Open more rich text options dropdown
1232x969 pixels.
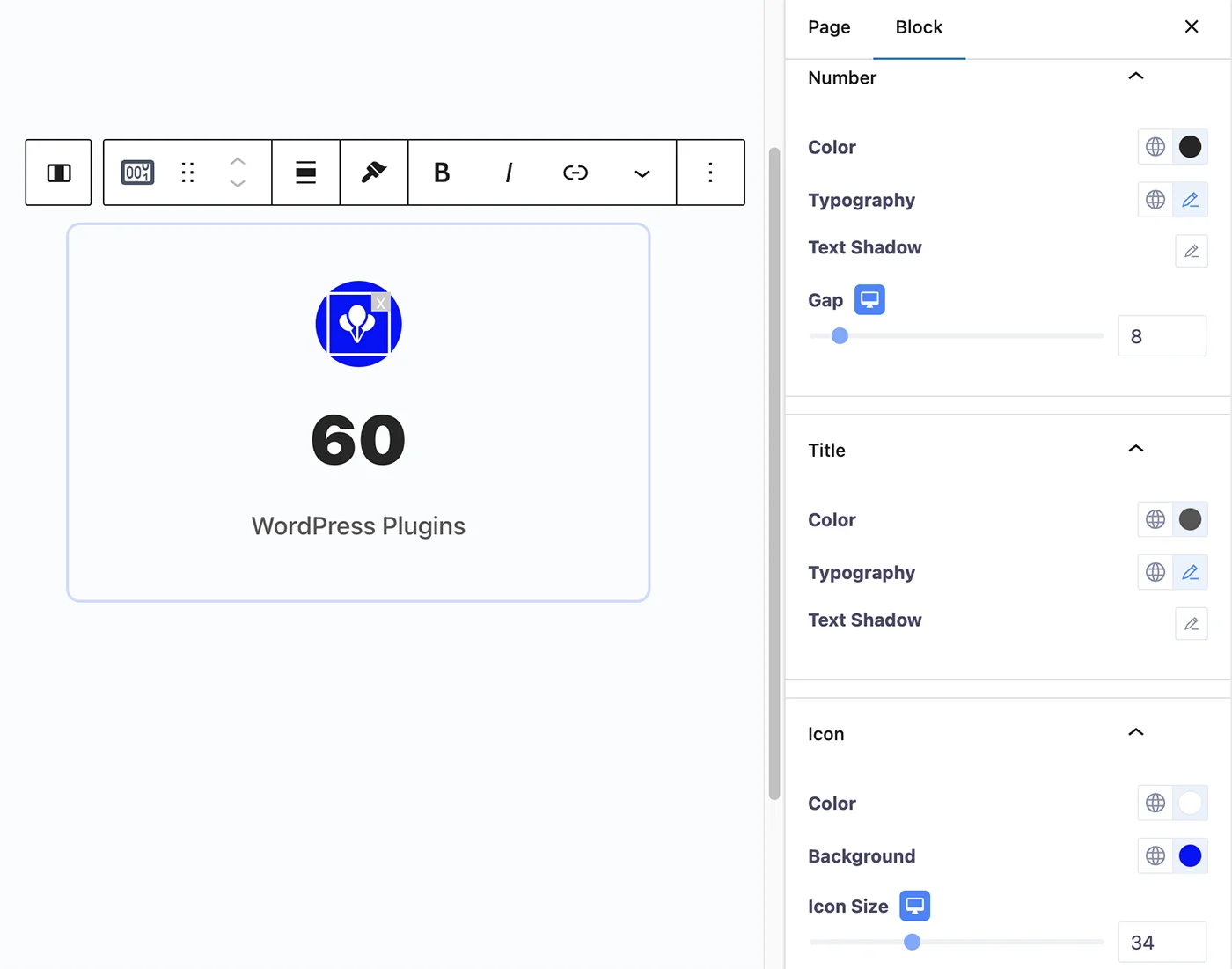click(x=642, y=173)
